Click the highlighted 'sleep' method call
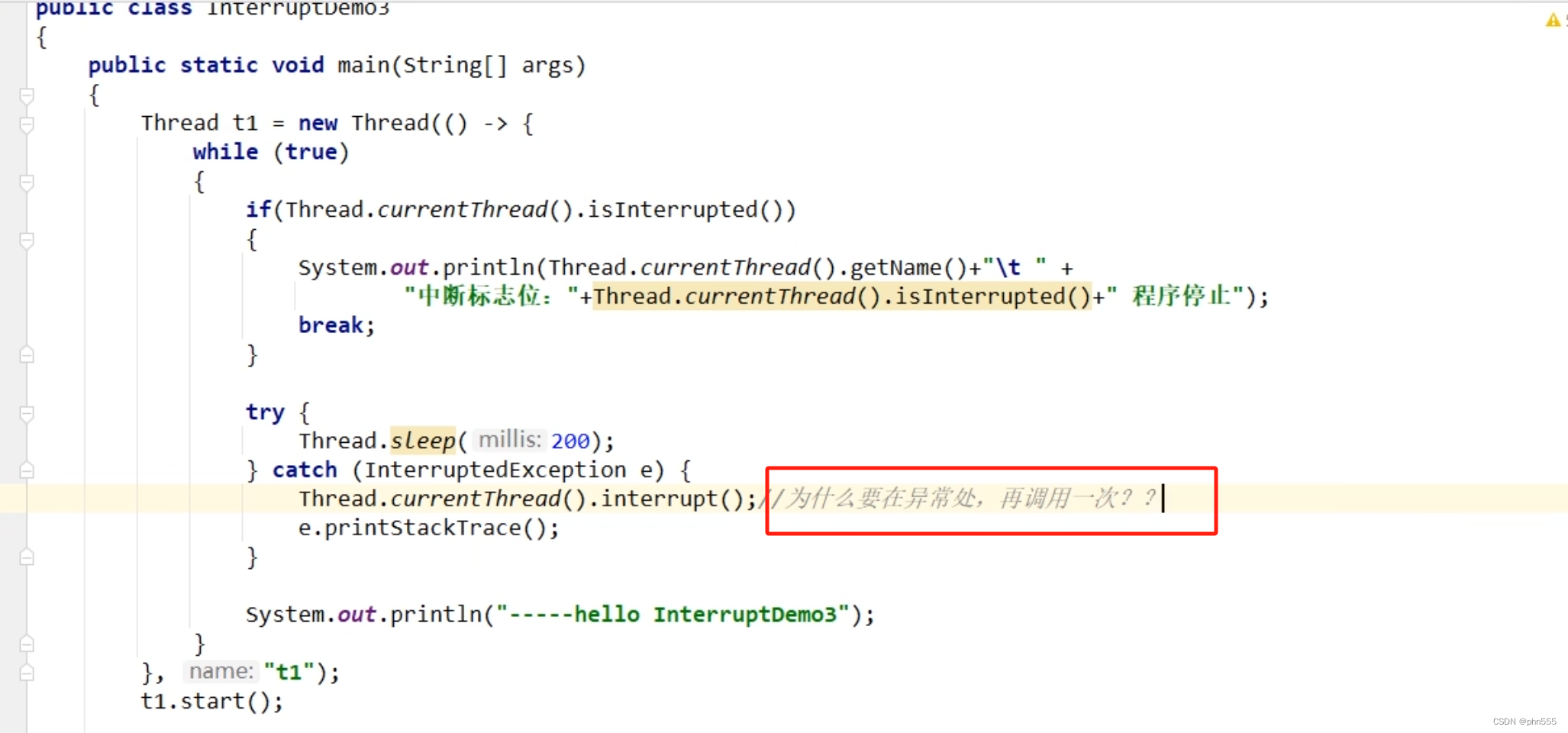This screenshot has width=1568, height=733. (423, 441)
